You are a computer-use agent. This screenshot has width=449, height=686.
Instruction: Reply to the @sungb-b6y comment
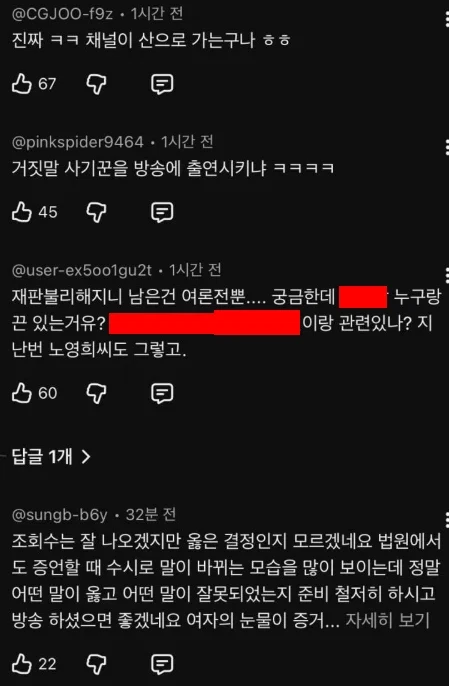tap(162, 664)
